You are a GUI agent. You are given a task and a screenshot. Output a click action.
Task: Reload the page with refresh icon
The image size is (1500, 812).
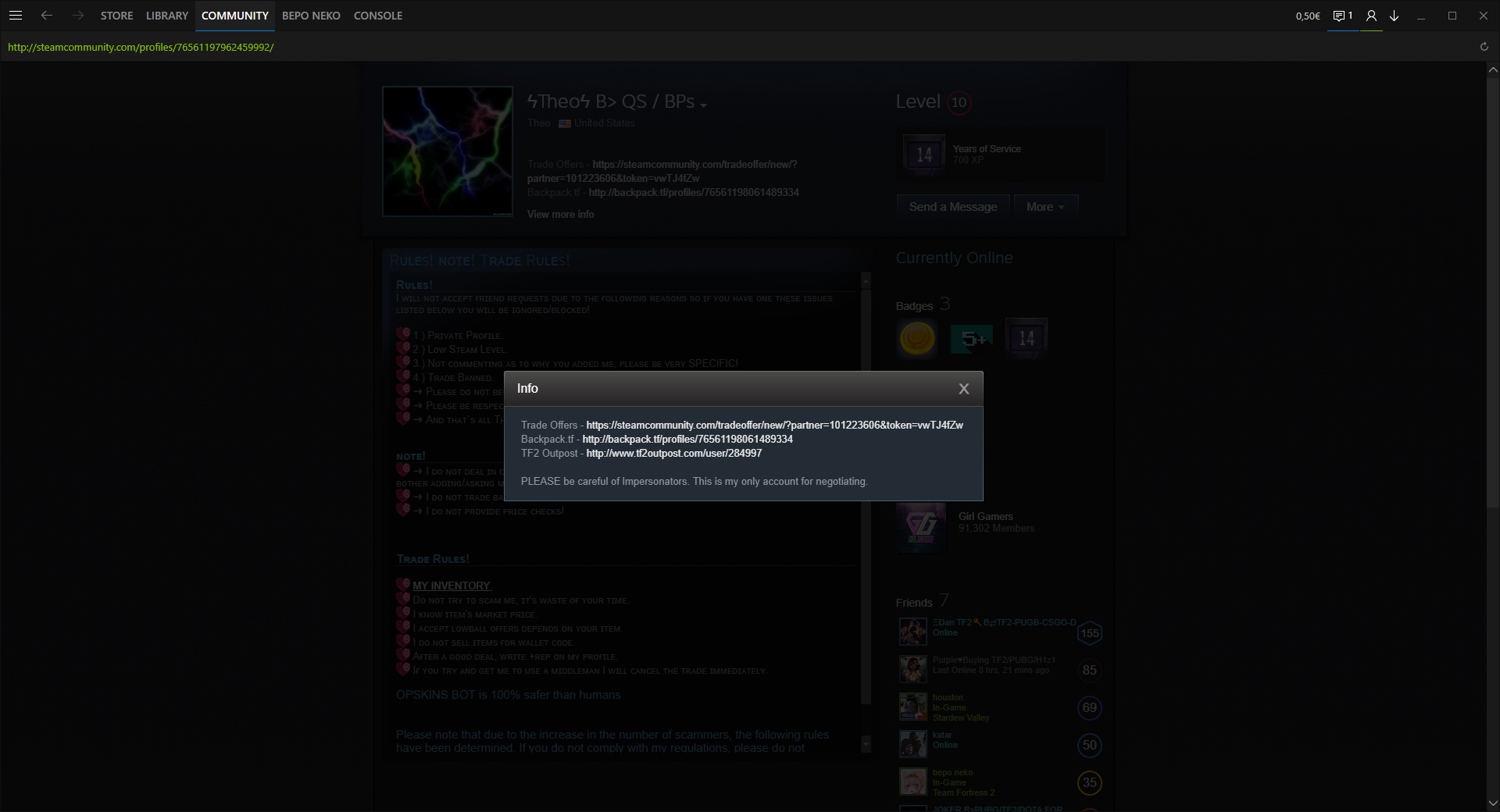click(1484, 47)
